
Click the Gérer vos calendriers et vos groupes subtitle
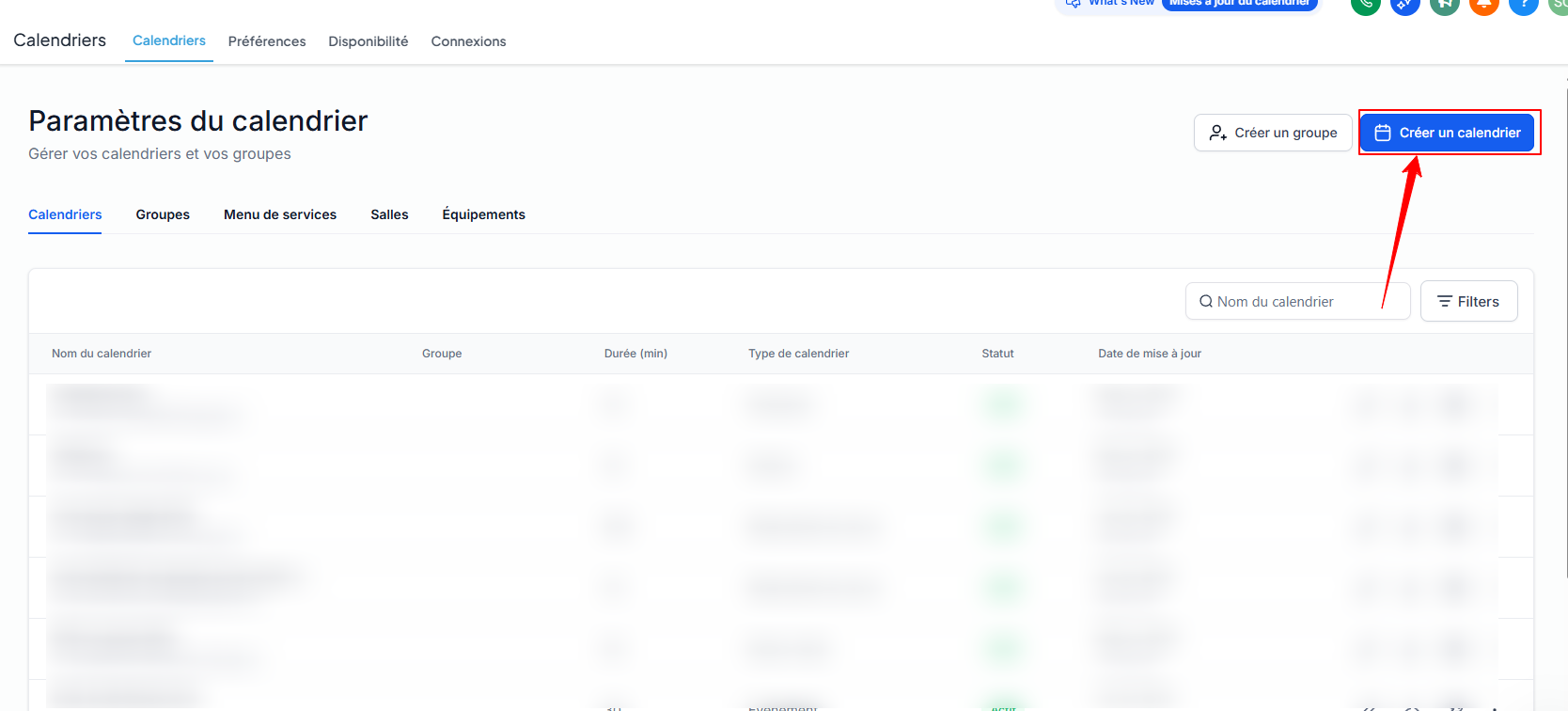[160, 153]
